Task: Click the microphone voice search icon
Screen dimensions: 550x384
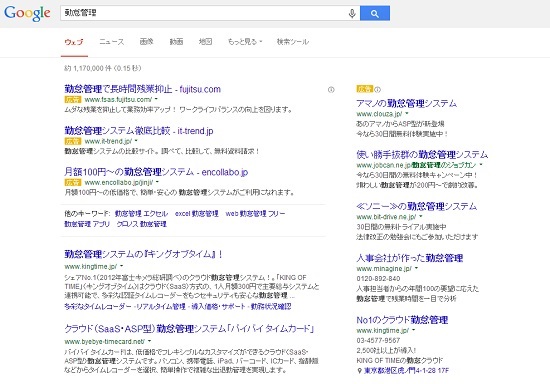Action: coord(352,13)
